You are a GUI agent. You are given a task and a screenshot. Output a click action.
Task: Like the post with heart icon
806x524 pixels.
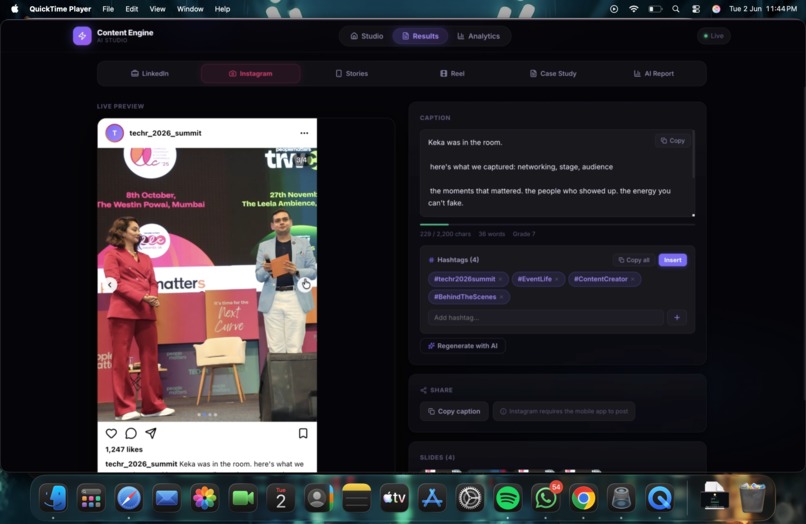click(112, 433)
